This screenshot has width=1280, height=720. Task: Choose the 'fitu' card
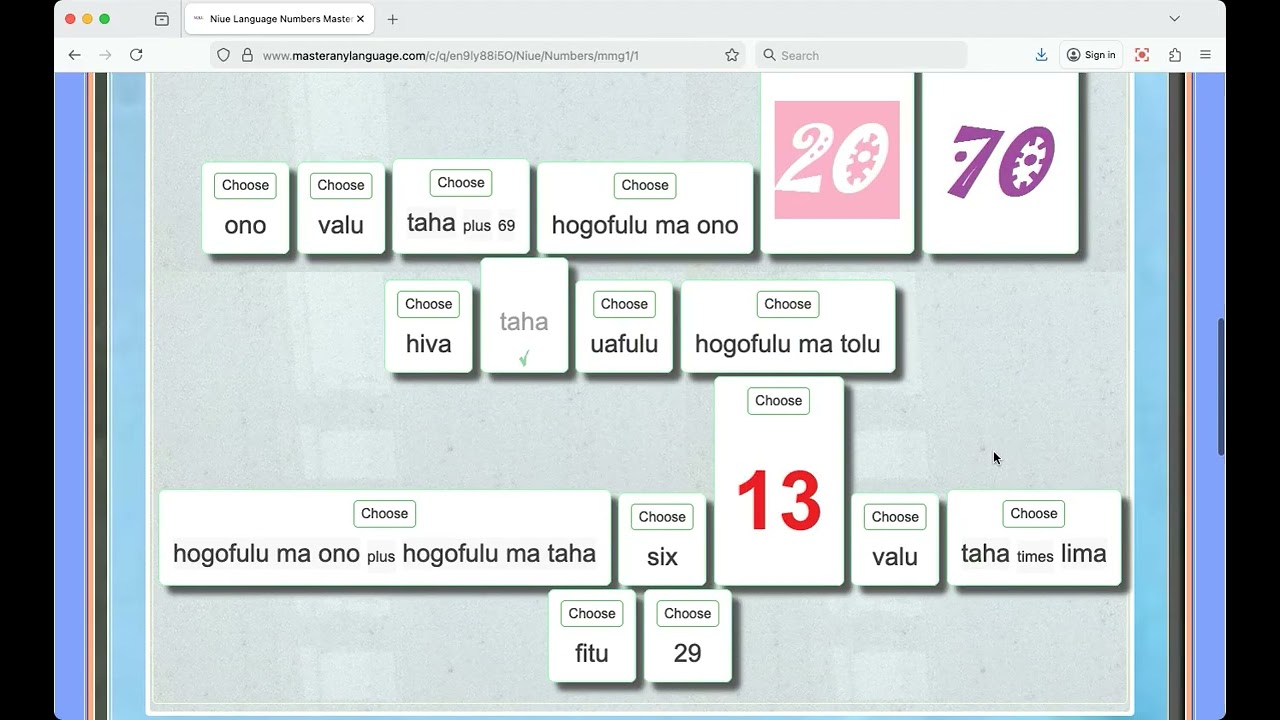[592, 614]
